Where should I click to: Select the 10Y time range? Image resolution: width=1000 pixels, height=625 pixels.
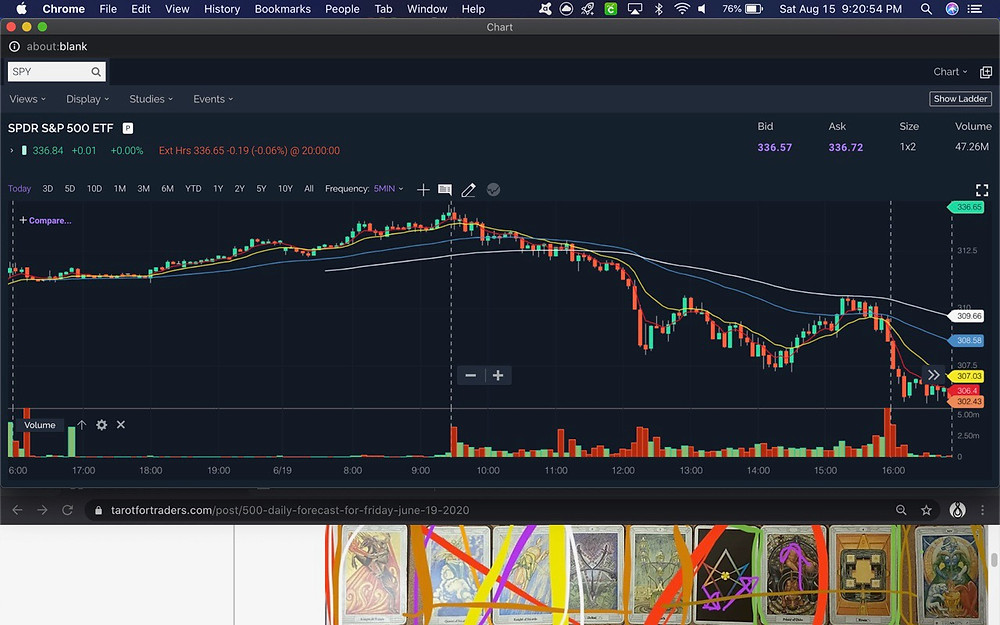[x=285, y=189]
